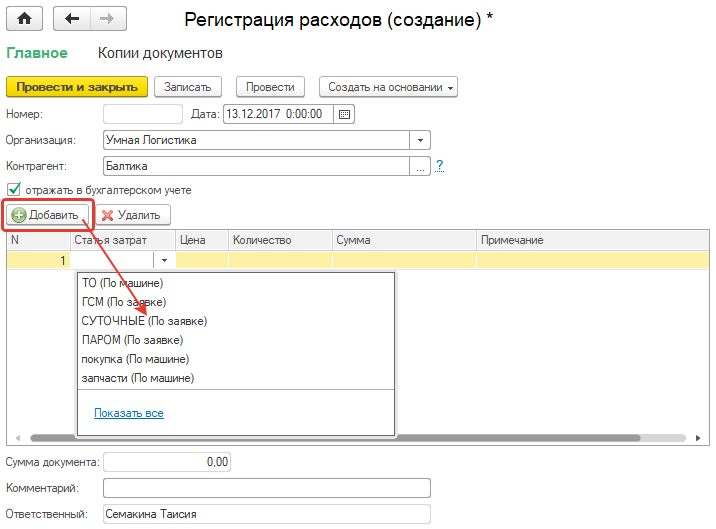Image resolution: width=716 pixels, height=529 pixels.
Task: Open the Показать все link
Action: (x=129, y=413)
